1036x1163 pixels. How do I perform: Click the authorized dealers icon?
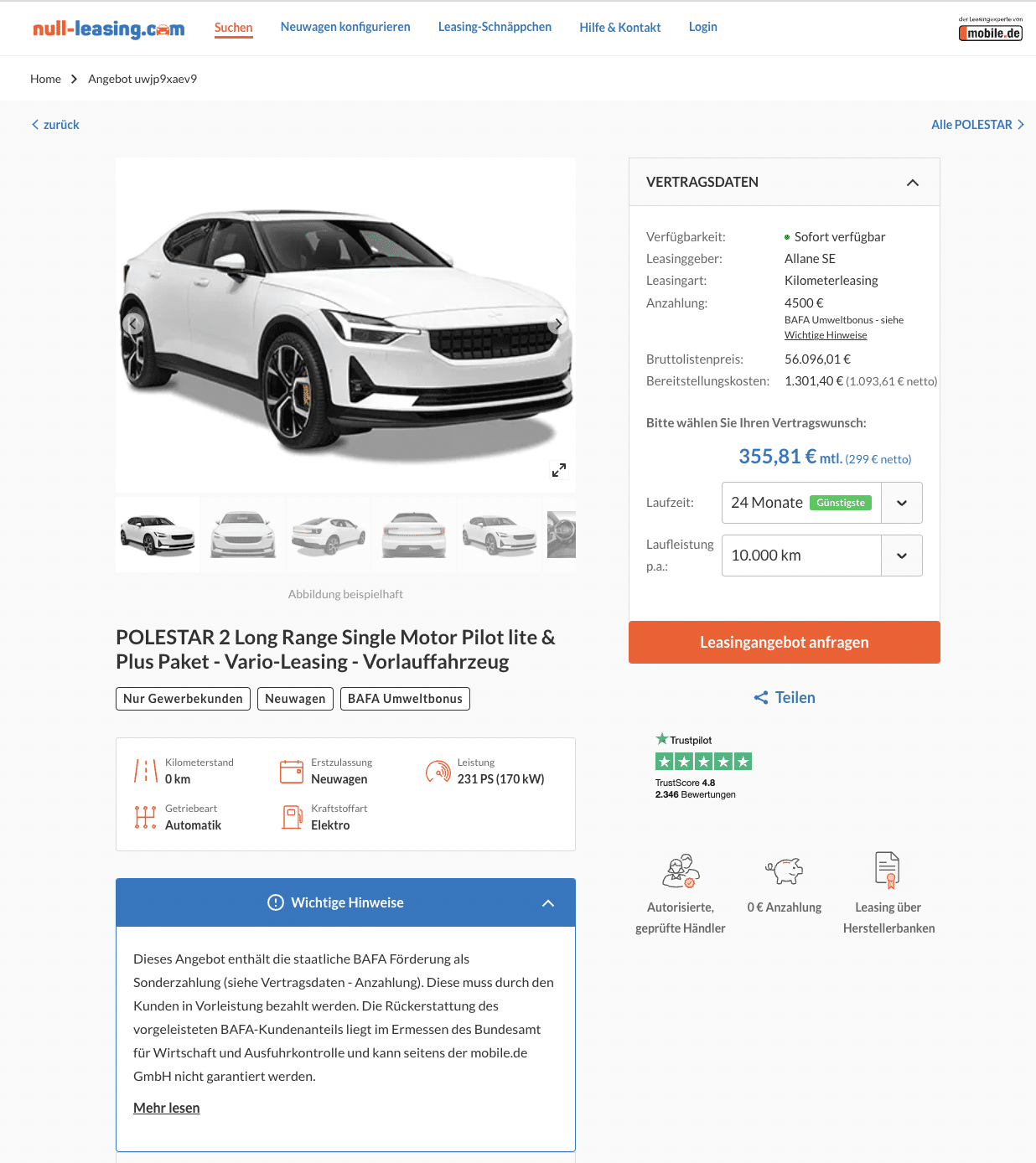click(681, 871)
